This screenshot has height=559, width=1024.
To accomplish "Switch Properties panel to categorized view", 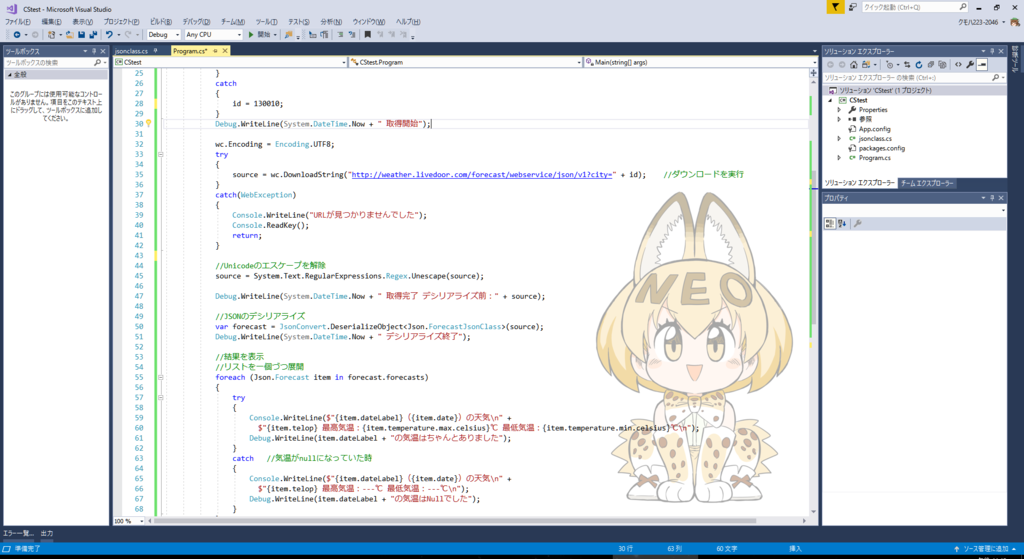I will pyautogui.click(x=829, y=223).
